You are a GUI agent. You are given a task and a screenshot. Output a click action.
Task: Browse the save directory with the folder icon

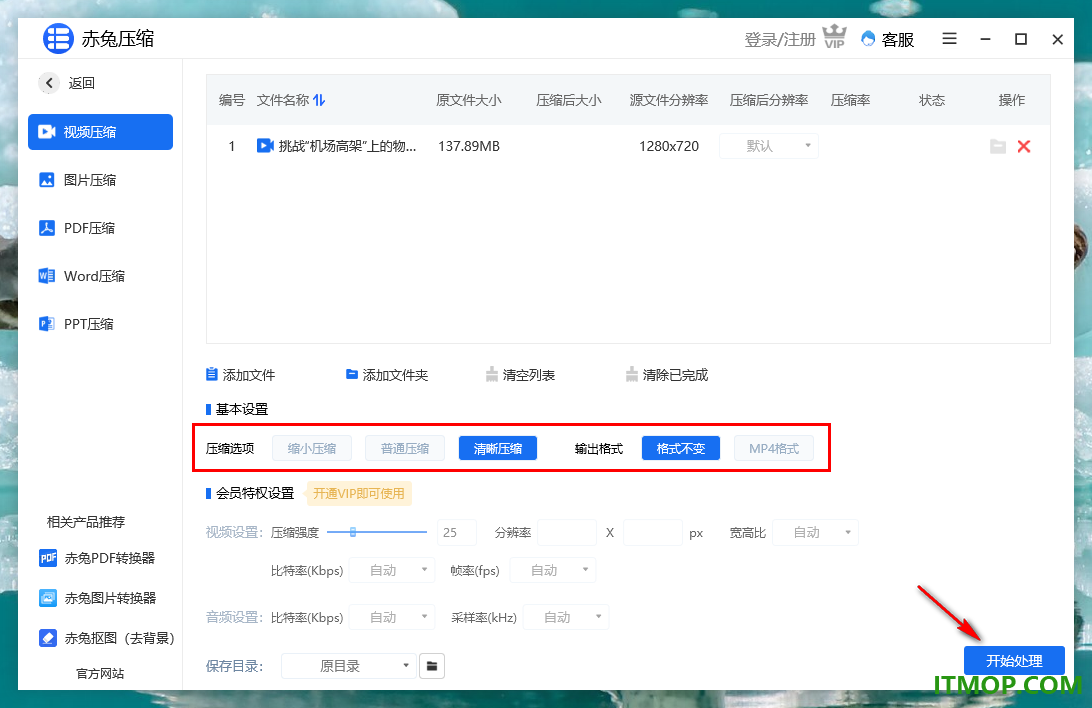pos(432,666)
